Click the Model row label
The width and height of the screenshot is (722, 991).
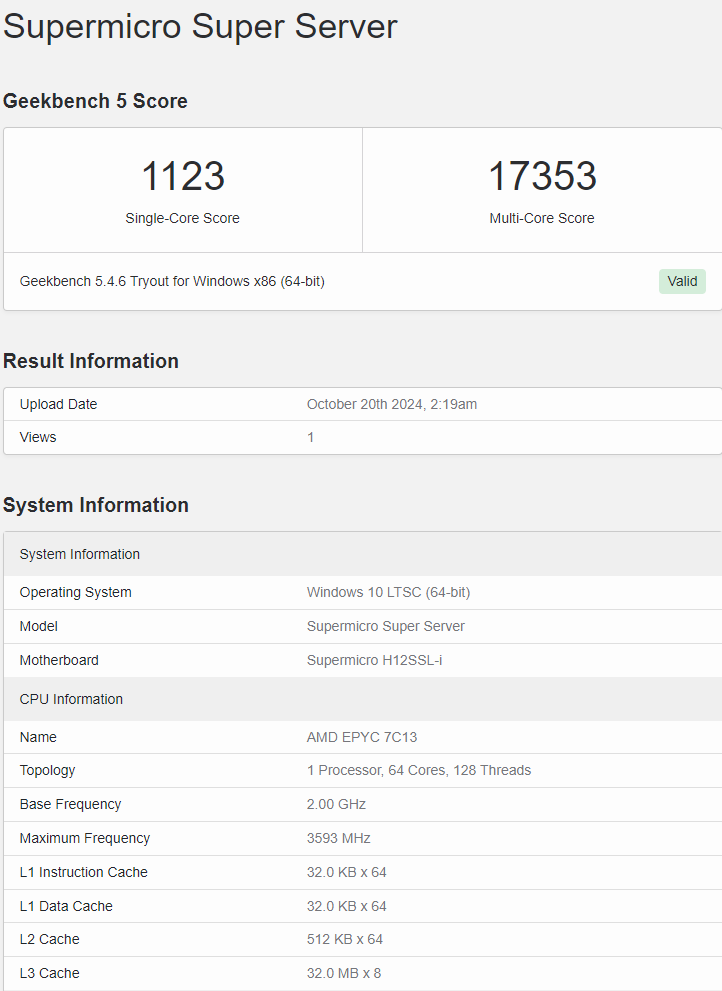(x=39, y=626)
